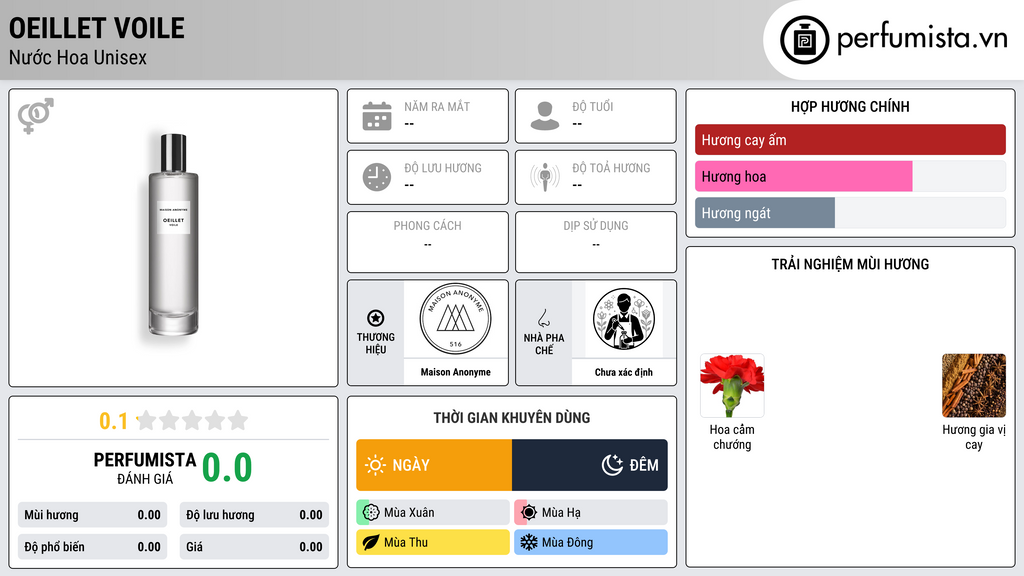Click the Mùa Thu yellow season chip

click(433, 542)
